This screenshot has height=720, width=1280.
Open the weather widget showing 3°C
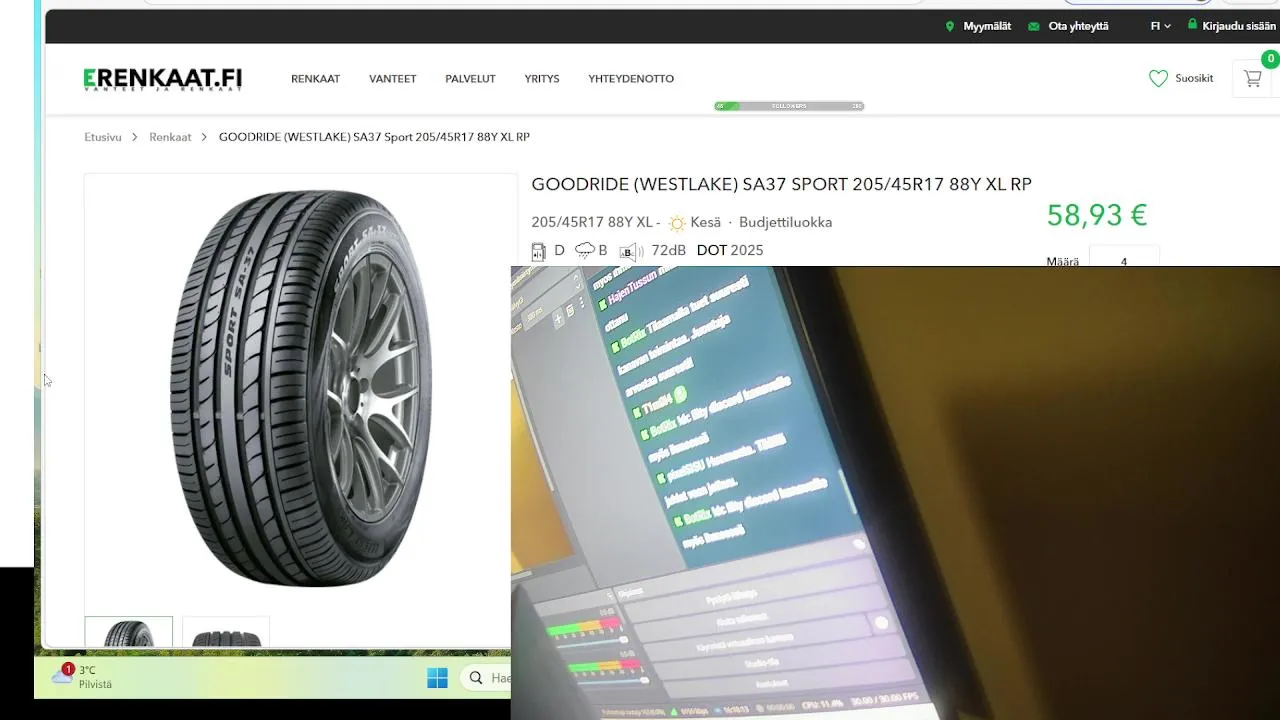(82, 677)
